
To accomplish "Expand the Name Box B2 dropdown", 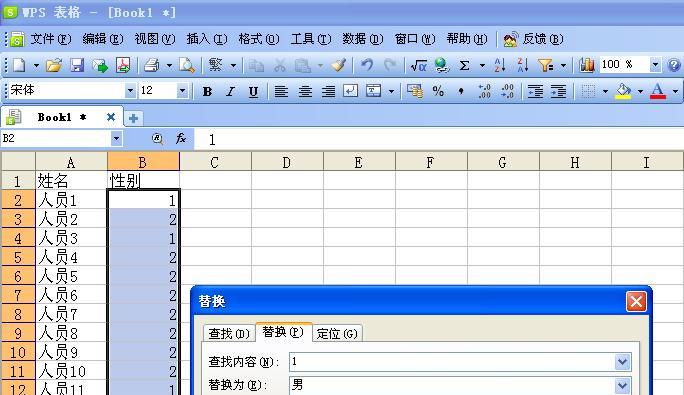I will point(116,139).
